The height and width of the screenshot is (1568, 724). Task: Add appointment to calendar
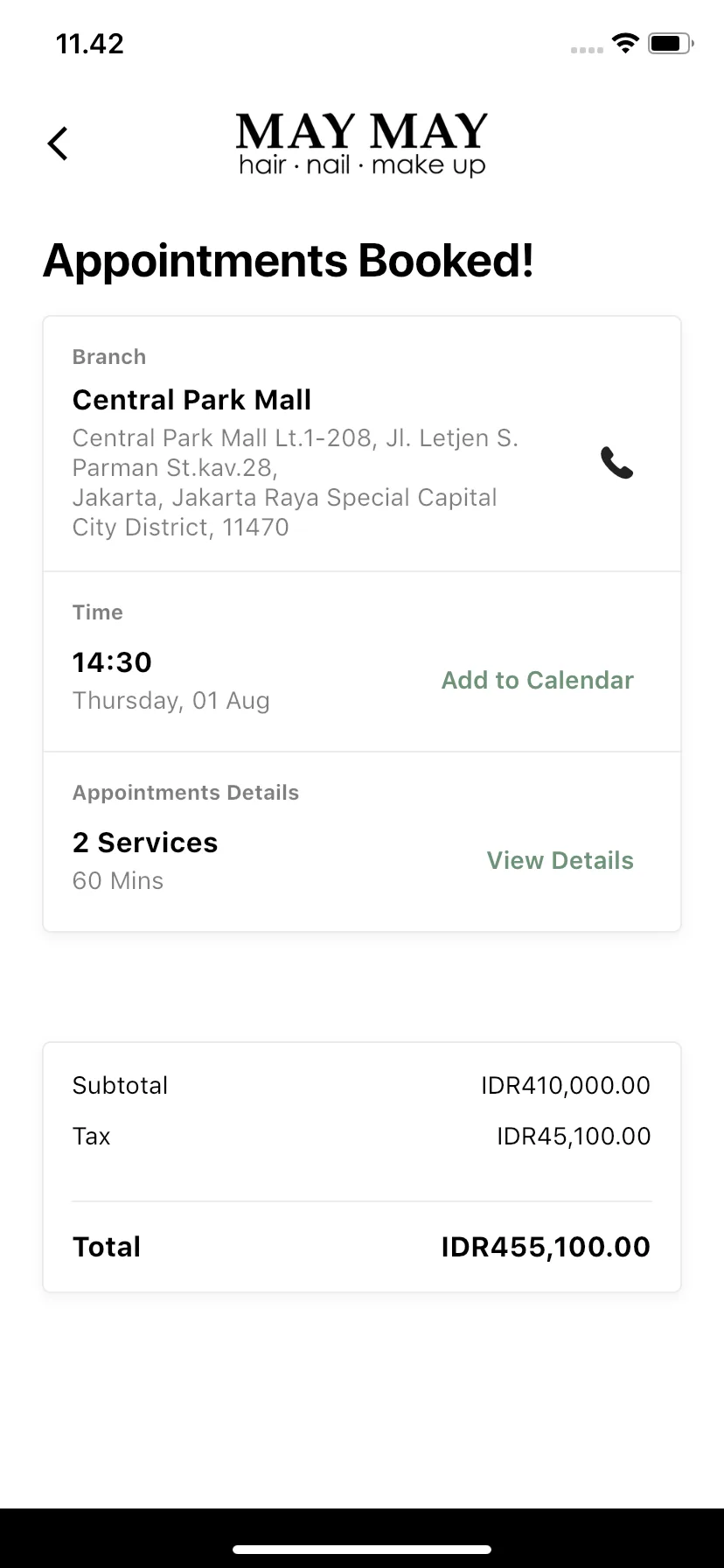pyautogui.click(x=538, y=680)
